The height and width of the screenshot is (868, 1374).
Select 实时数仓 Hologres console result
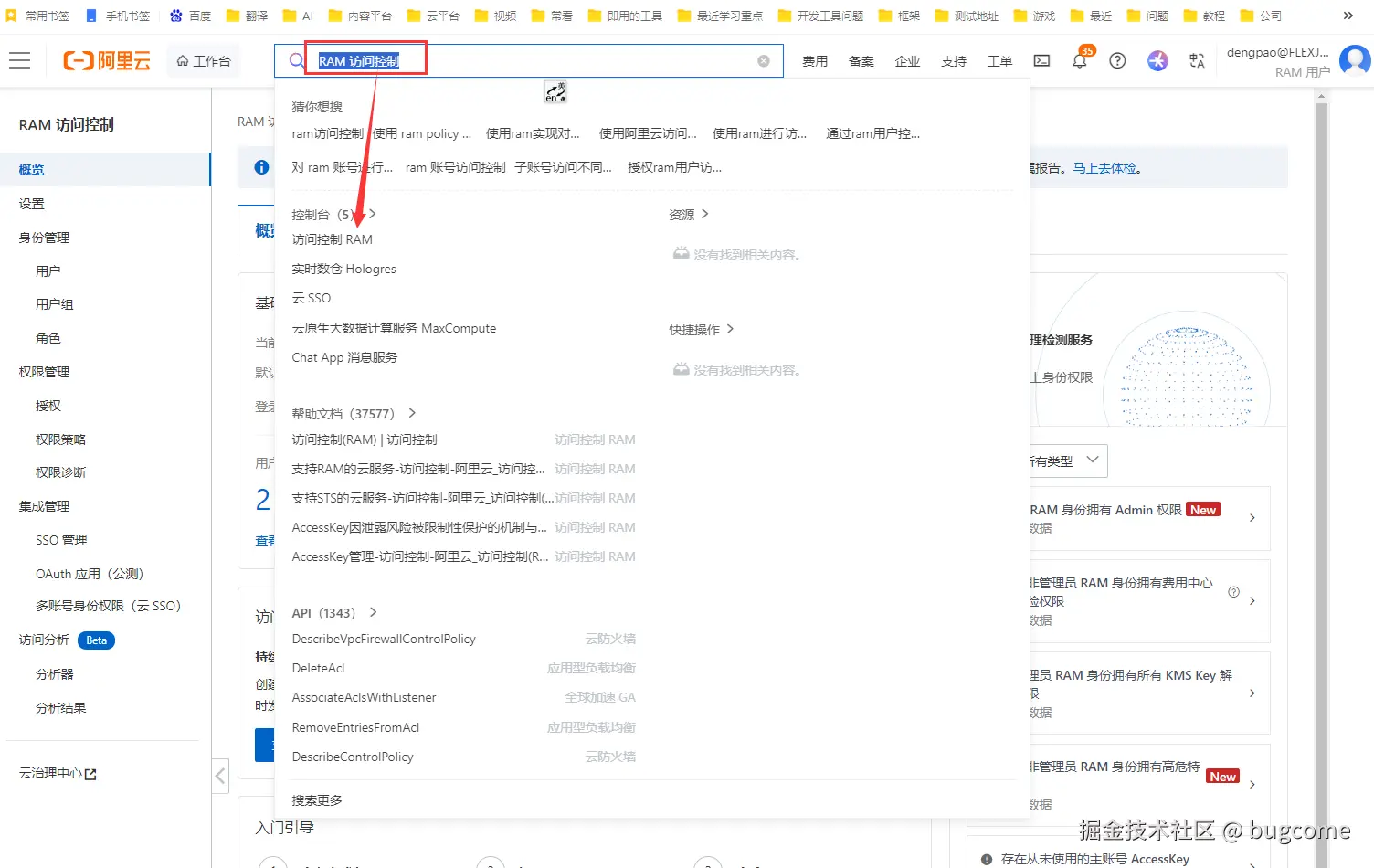[344, 269]
